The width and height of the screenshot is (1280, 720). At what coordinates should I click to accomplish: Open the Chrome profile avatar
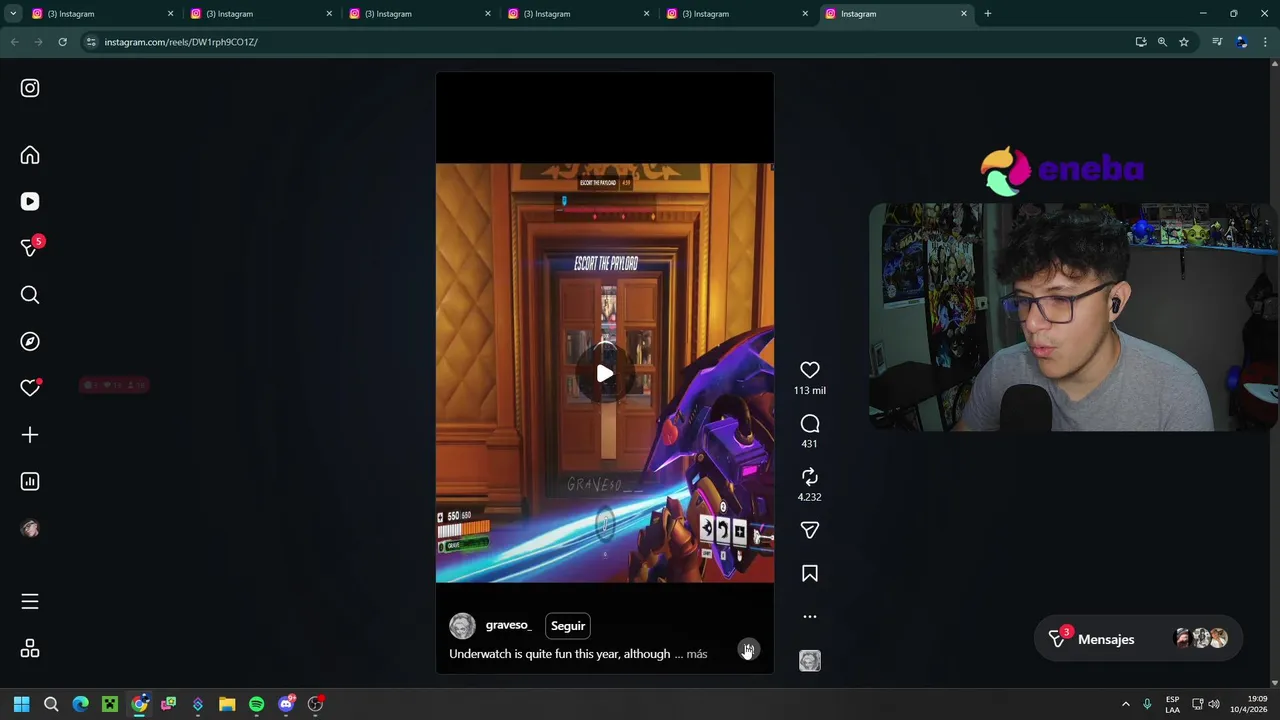[1241, 42]
